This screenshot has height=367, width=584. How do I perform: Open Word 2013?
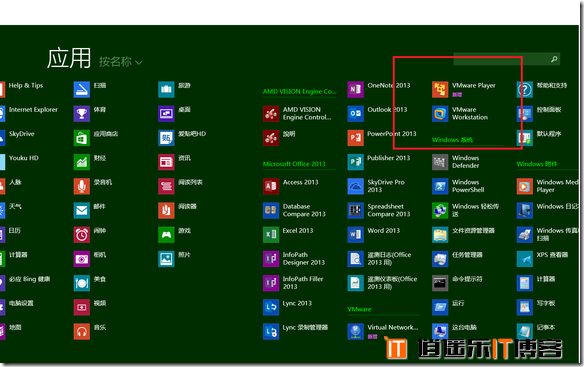[374, 235]
